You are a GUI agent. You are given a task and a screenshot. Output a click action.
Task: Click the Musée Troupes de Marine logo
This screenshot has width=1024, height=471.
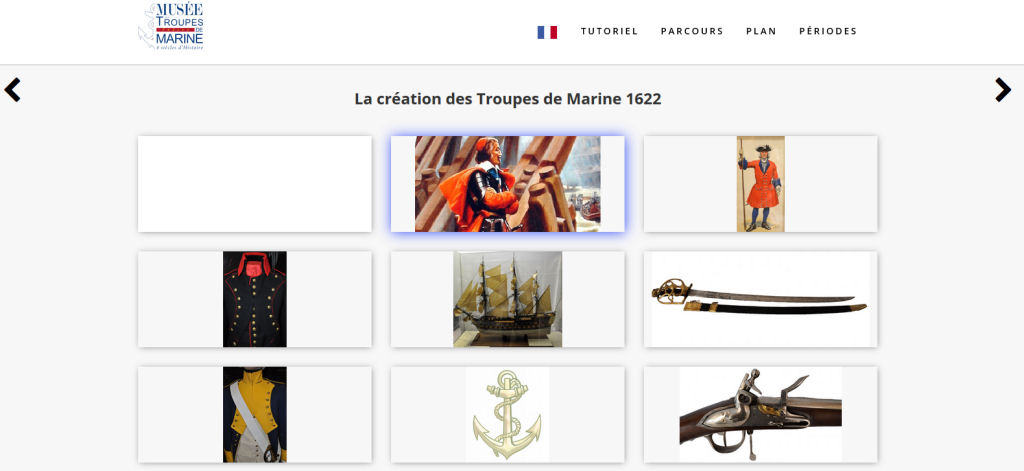point(171,27)
